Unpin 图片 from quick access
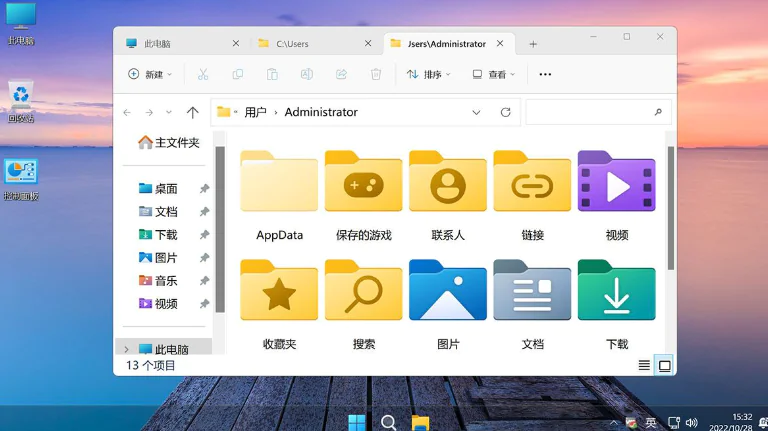The height and width of the screenshot is (431, 768). click(204, 258)
